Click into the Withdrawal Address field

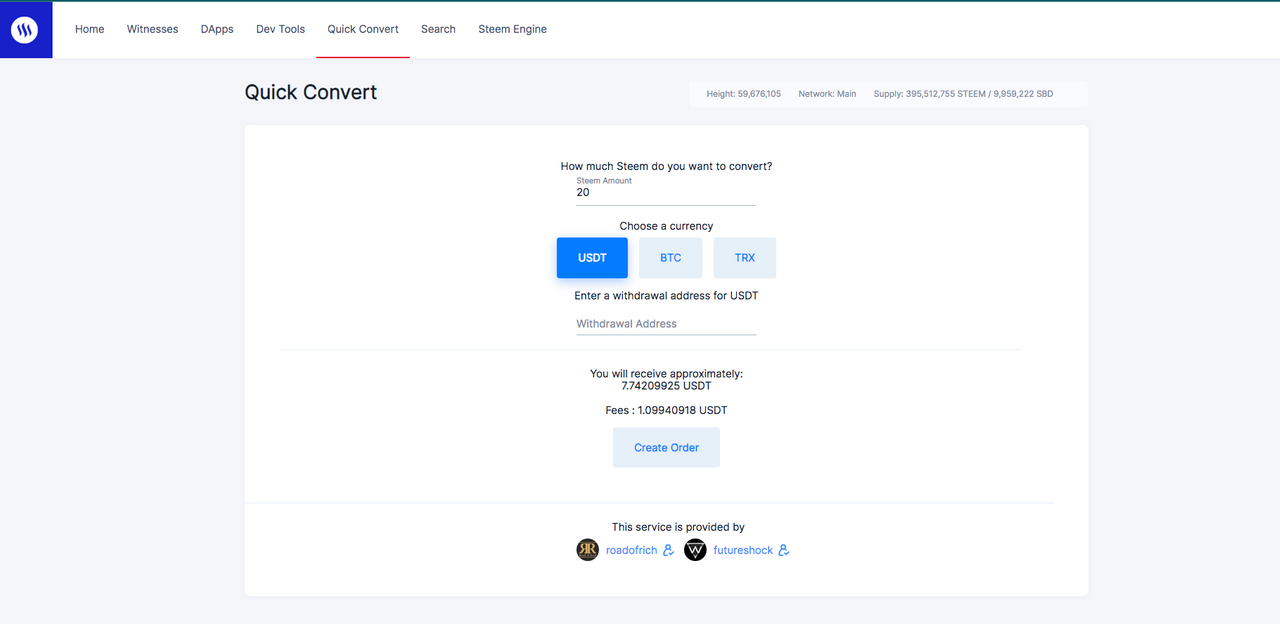point(666,324)
